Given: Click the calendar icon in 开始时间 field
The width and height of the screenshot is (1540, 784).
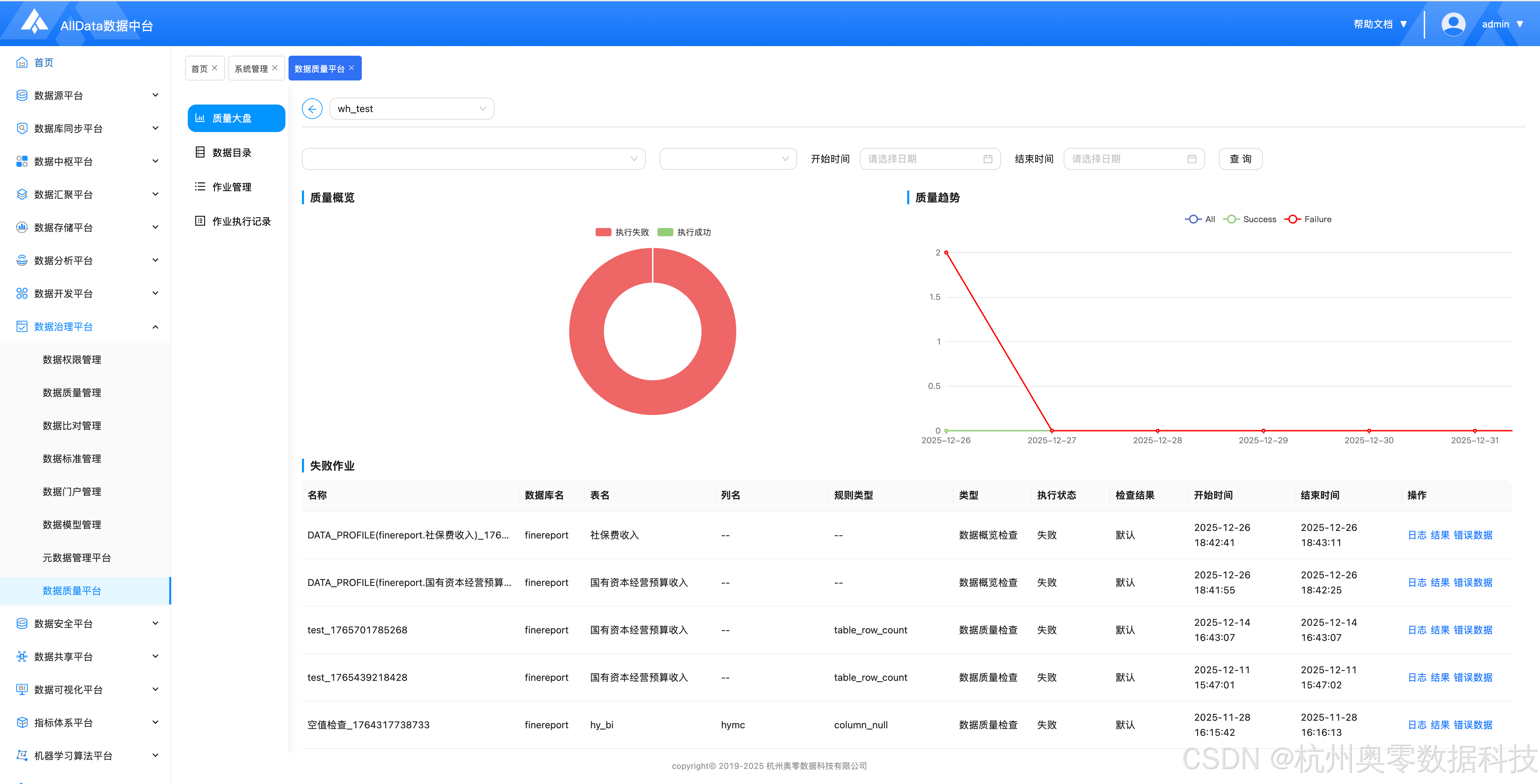Looking at the screenshot, I should [x=988, y=159].
